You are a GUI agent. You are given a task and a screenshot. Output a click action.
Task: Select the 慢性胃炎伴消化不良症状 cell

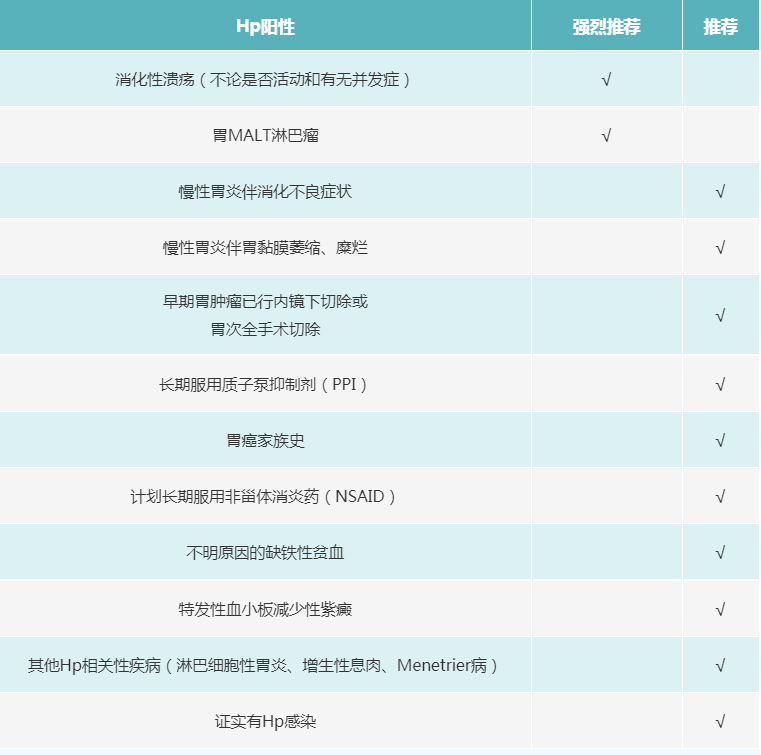click(265, 191)
